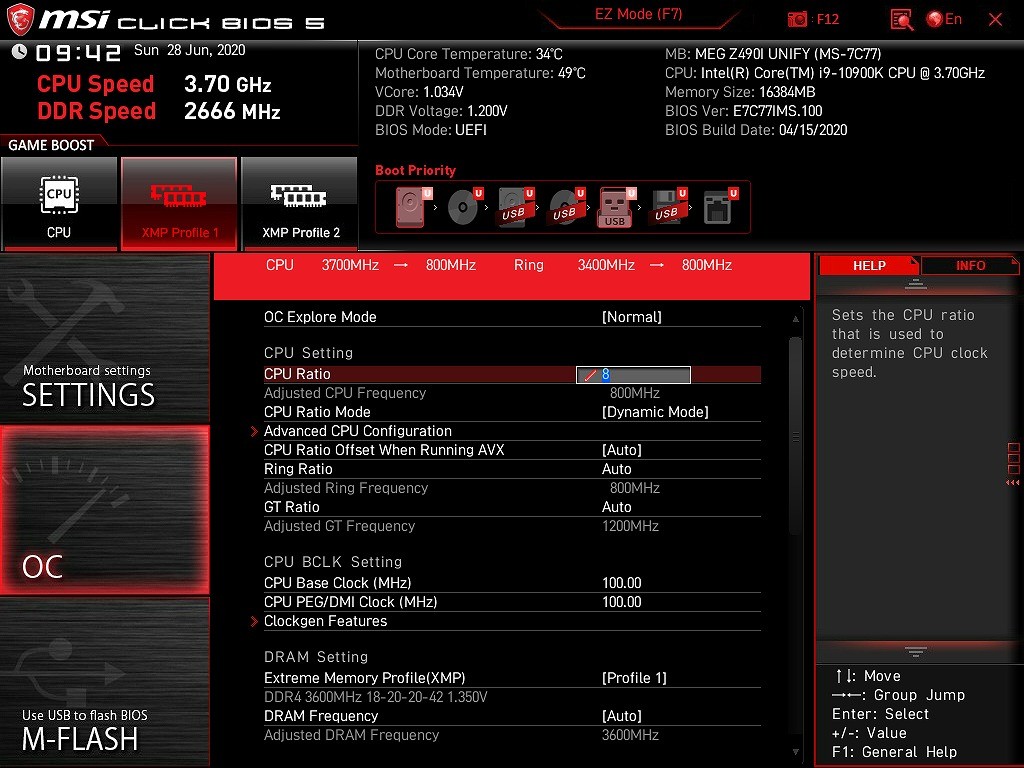Screen dimensions: 1024x768
Task: Select the USB floppy boot device icon
Action: (x=666, y=208)
